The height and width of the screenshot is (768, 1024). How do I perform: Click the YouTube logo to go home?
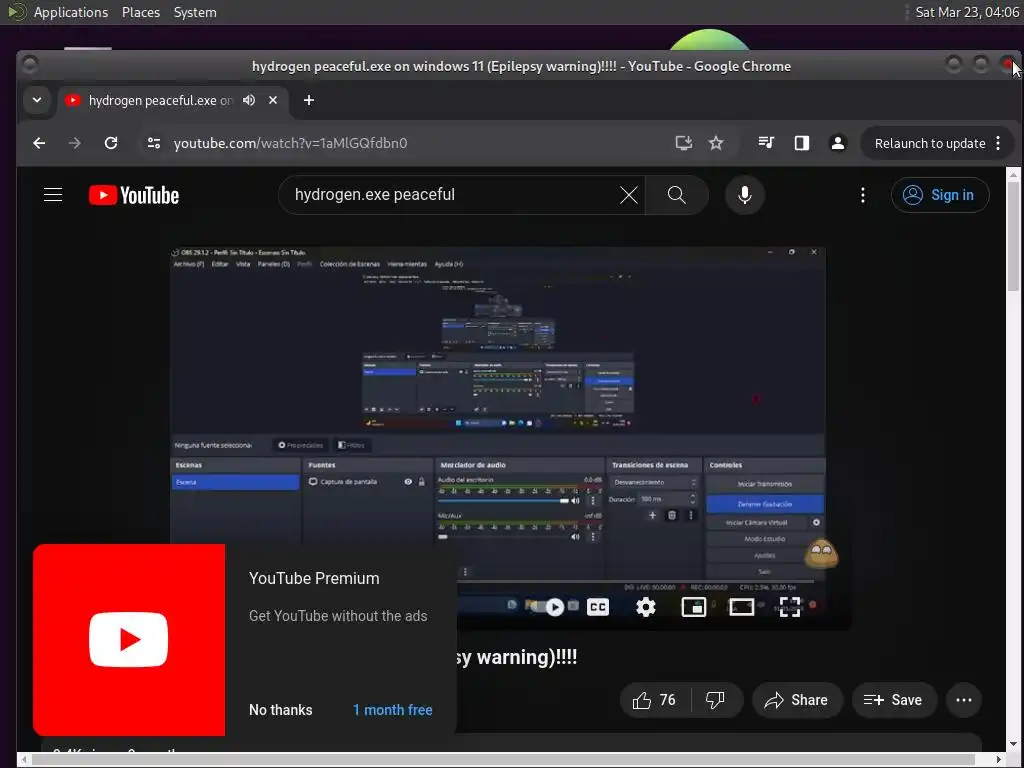(x=134, y=195)
